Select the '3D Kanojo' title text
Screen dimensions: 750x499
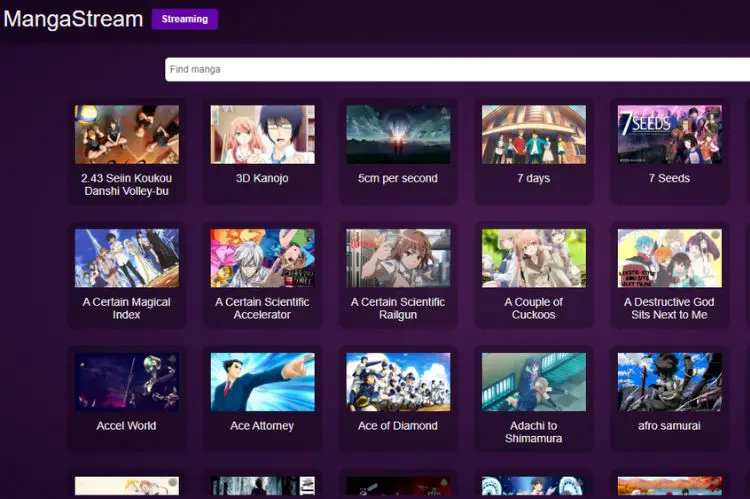[x=262, y=178]
